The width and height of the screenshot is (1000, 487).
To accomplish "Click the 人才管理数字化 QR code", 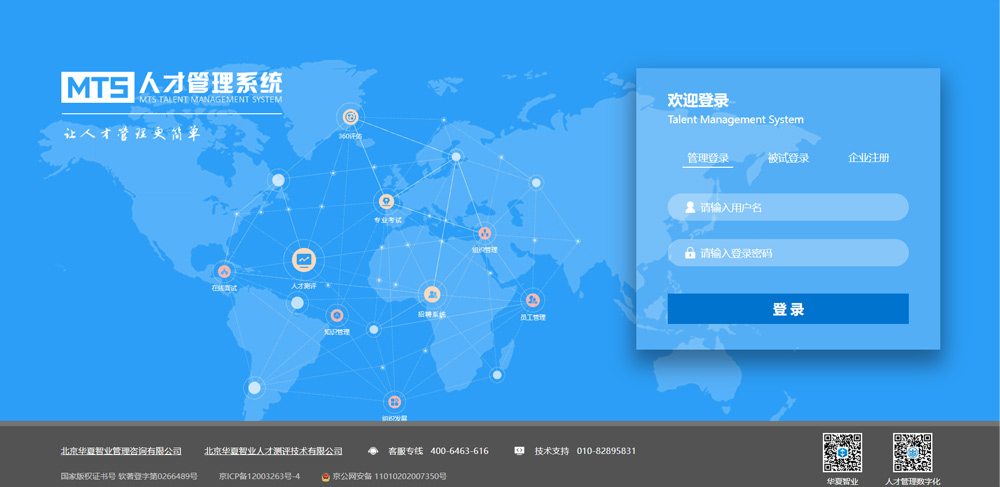I will point(913,453).
